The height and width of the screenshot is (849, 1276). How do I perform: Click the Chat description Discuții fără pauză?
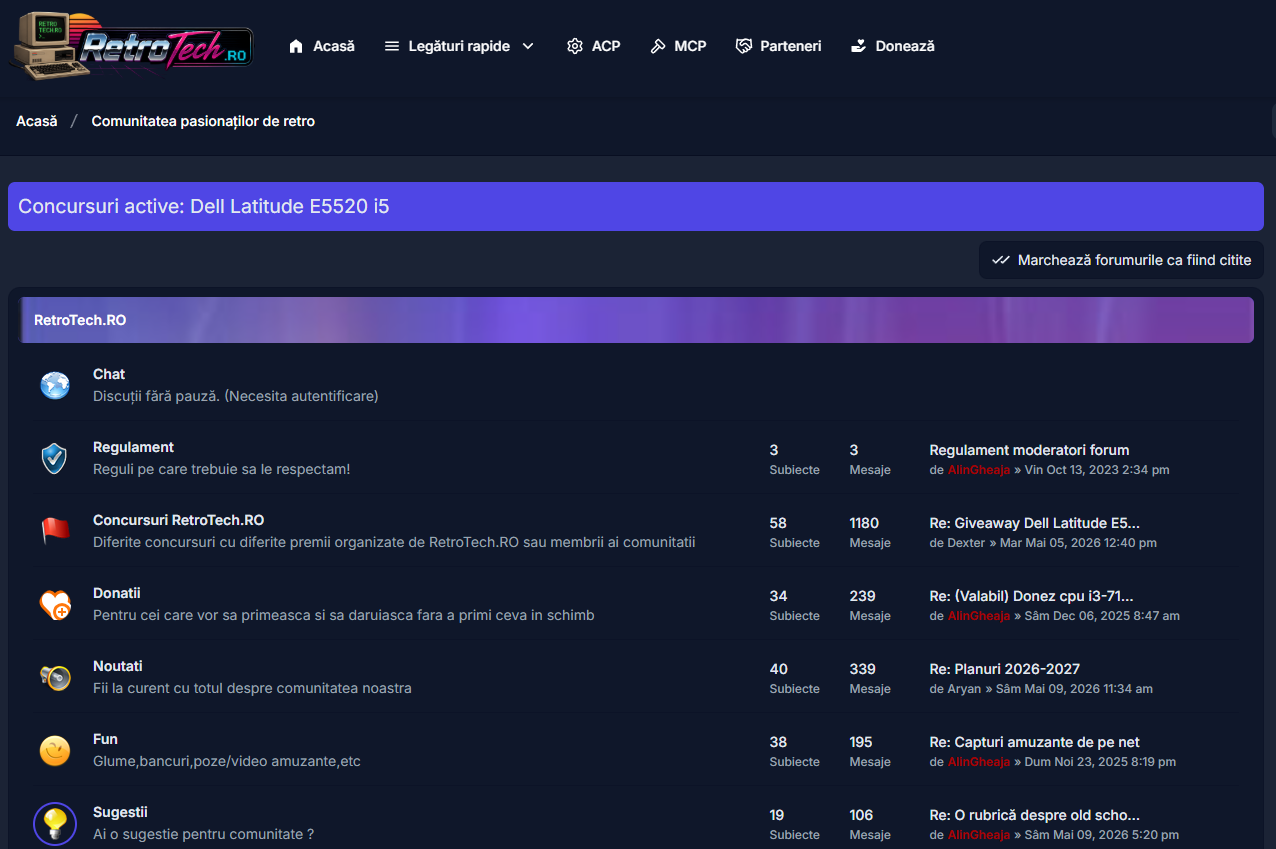point(236,396)
